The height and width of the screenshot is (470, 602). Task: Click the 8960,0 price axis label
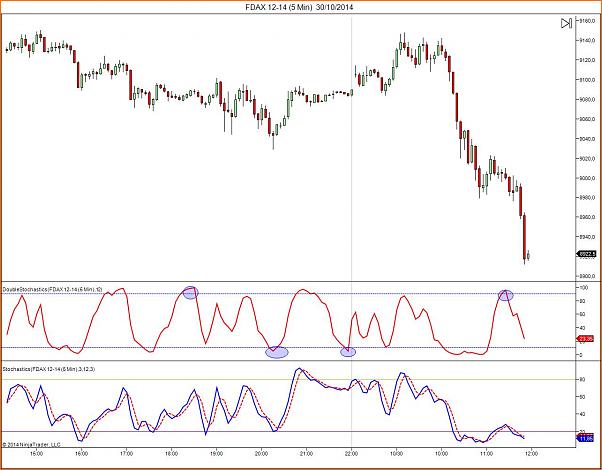(x=588, y=217)
